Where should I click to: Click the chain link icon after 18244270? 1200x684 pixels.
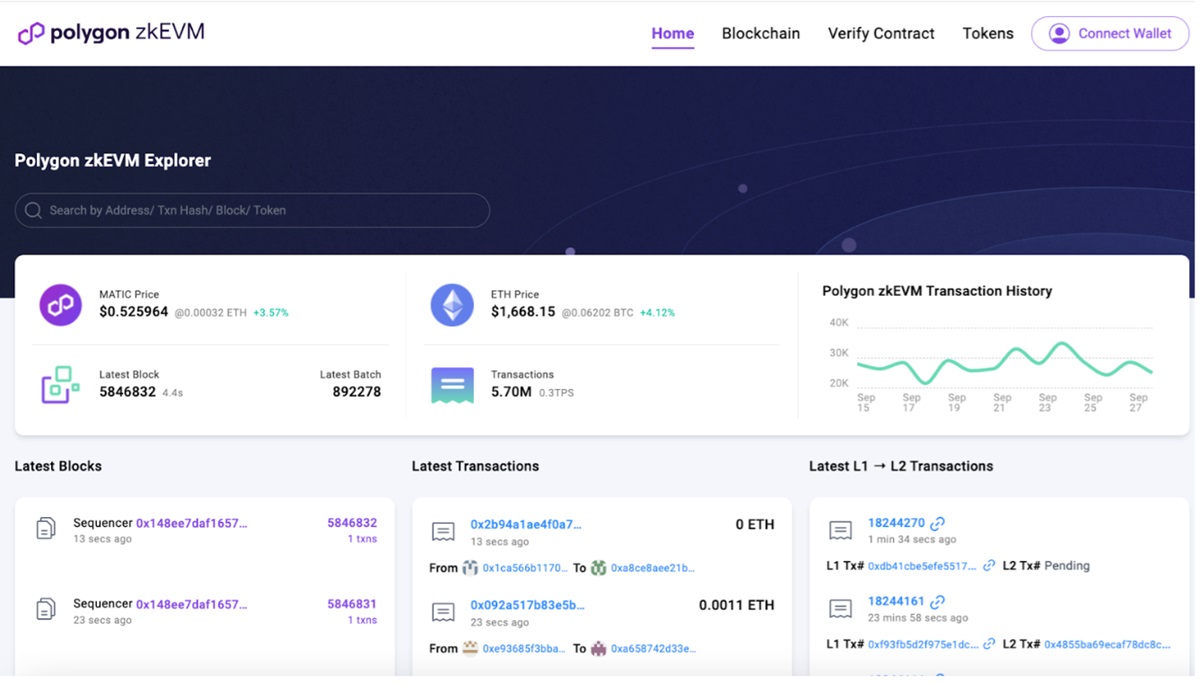(937, 523)
